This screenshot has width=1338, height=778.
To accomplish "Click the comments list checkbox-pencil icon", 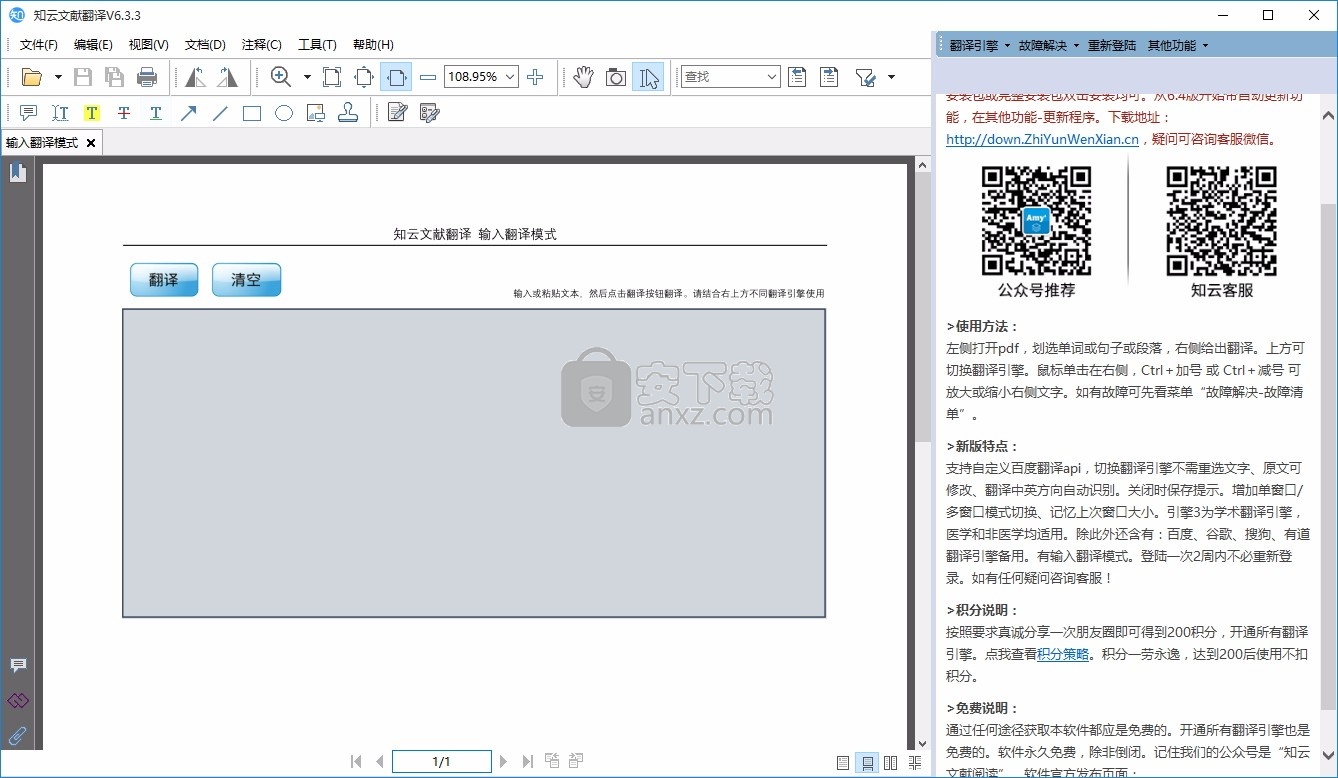I will coord(430,113).
